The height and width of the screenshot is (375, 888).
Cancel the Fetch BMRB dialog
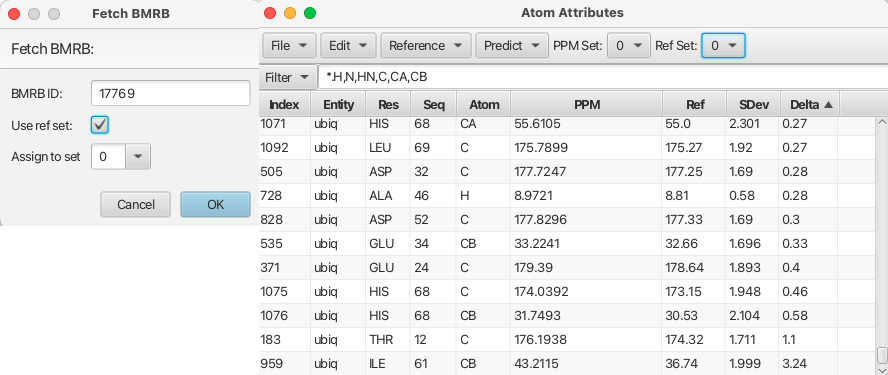[x=135, y=204]
